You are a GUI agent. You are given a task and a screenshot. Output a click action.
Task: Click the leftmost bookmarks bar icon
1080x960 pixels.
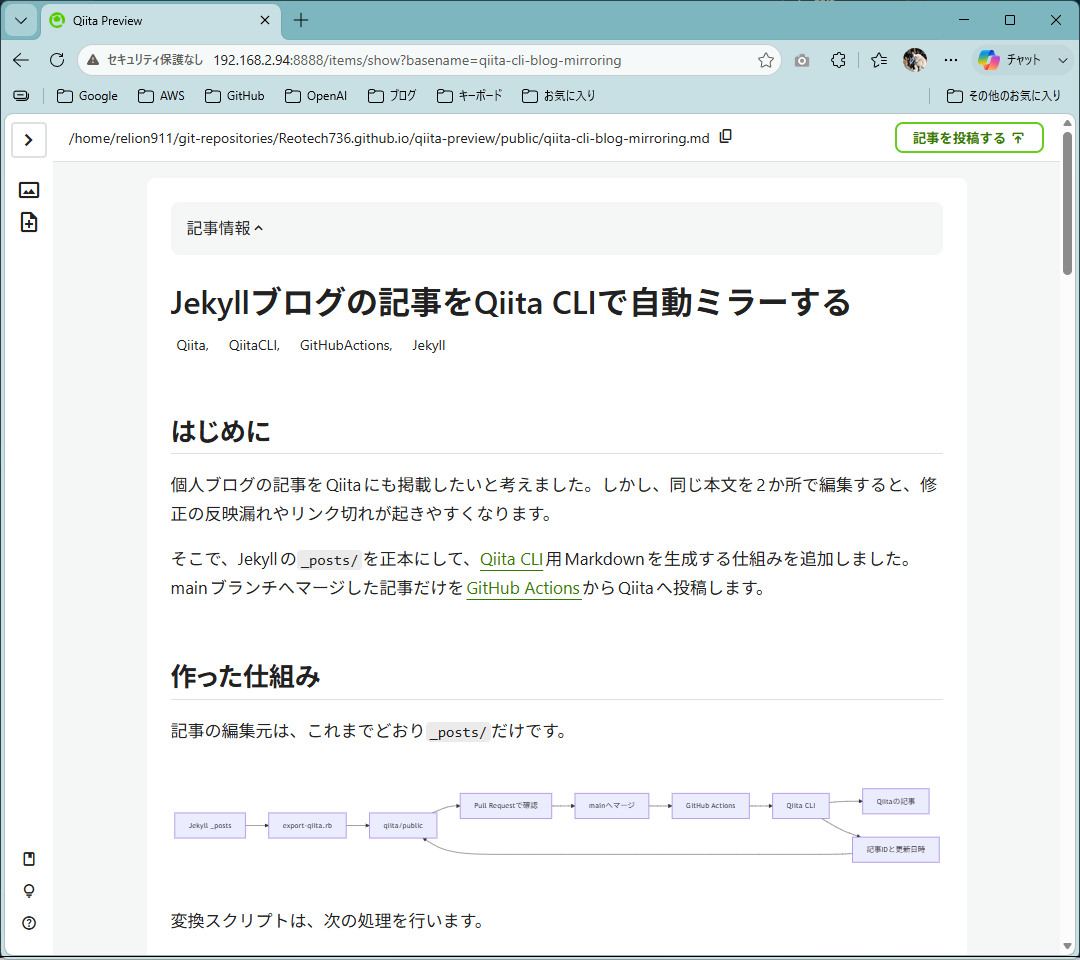coord(21,96)
